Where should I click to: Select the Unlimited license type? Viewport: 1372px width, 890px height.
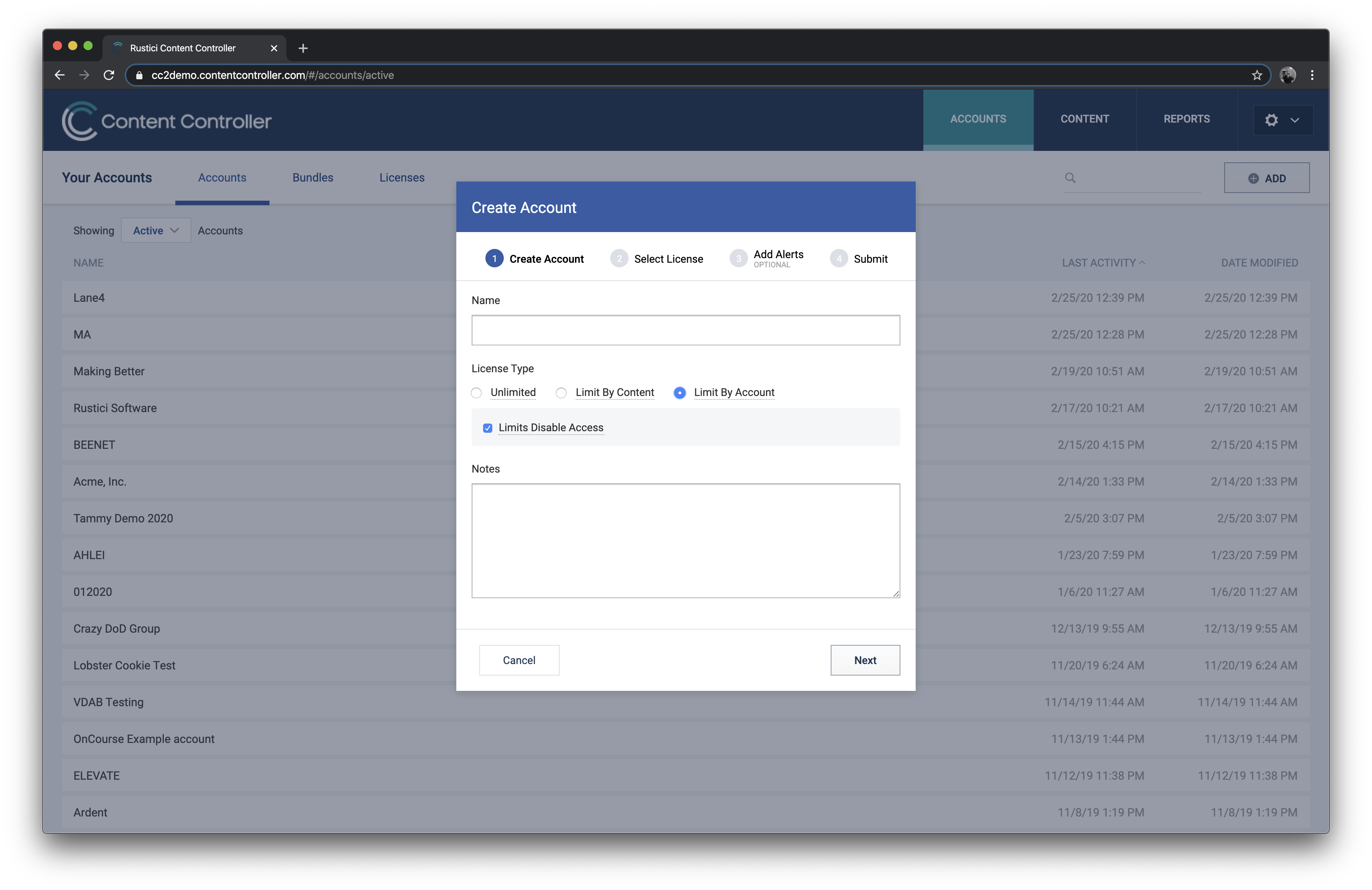point(476,393)
